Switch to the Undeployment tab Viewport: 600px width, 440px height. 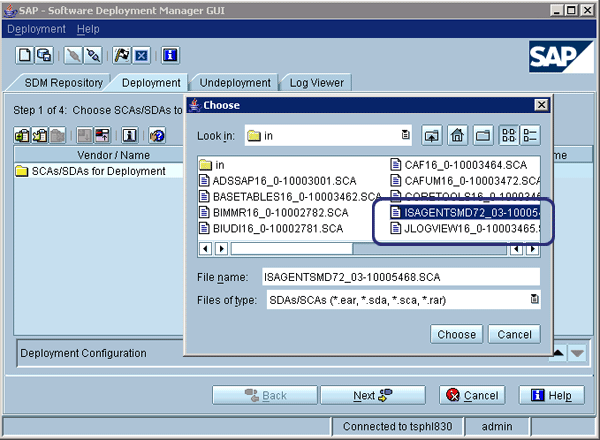click(235, 83)
